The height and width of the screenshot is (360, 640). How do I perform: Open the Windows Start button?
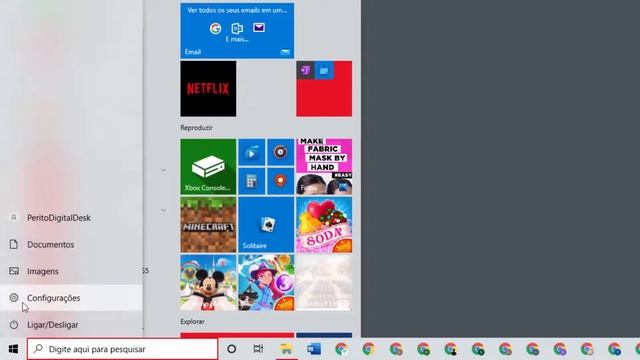point(13,349)
